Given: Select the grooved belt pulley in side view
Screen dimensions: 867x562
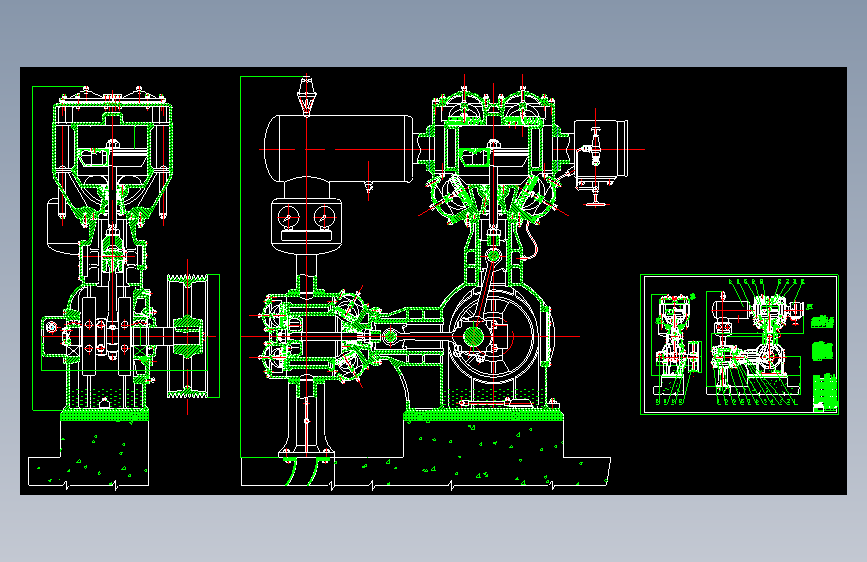Looking at the screenshot, I should [x=187, y=336].
